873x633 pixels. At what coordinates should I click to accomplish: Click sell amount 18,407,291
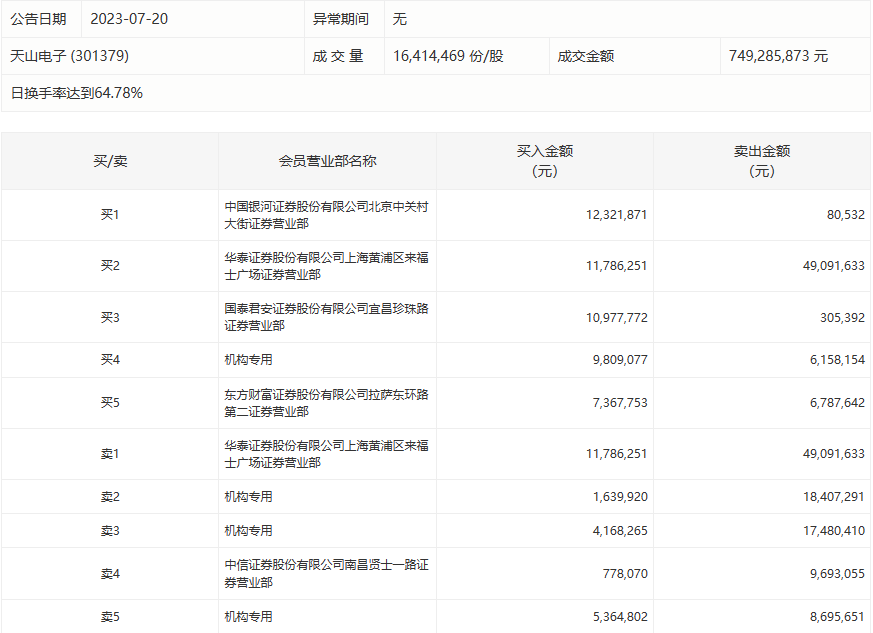pos(833,497)
